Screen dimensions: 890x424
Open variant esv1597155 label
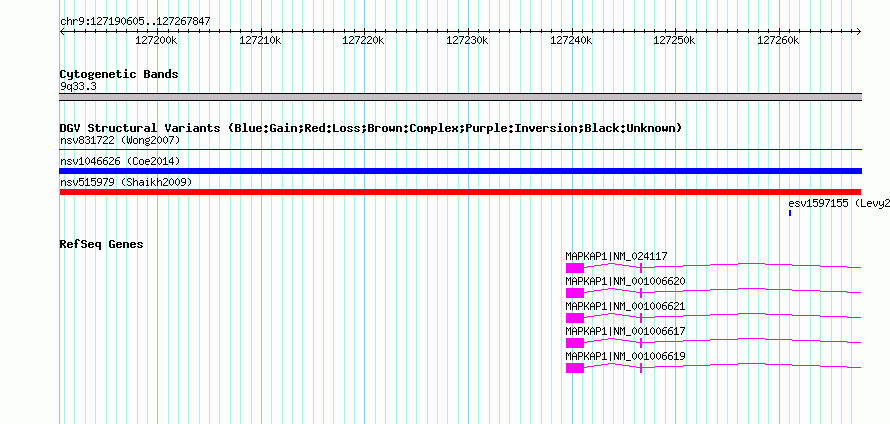click(x=839, y=203)
